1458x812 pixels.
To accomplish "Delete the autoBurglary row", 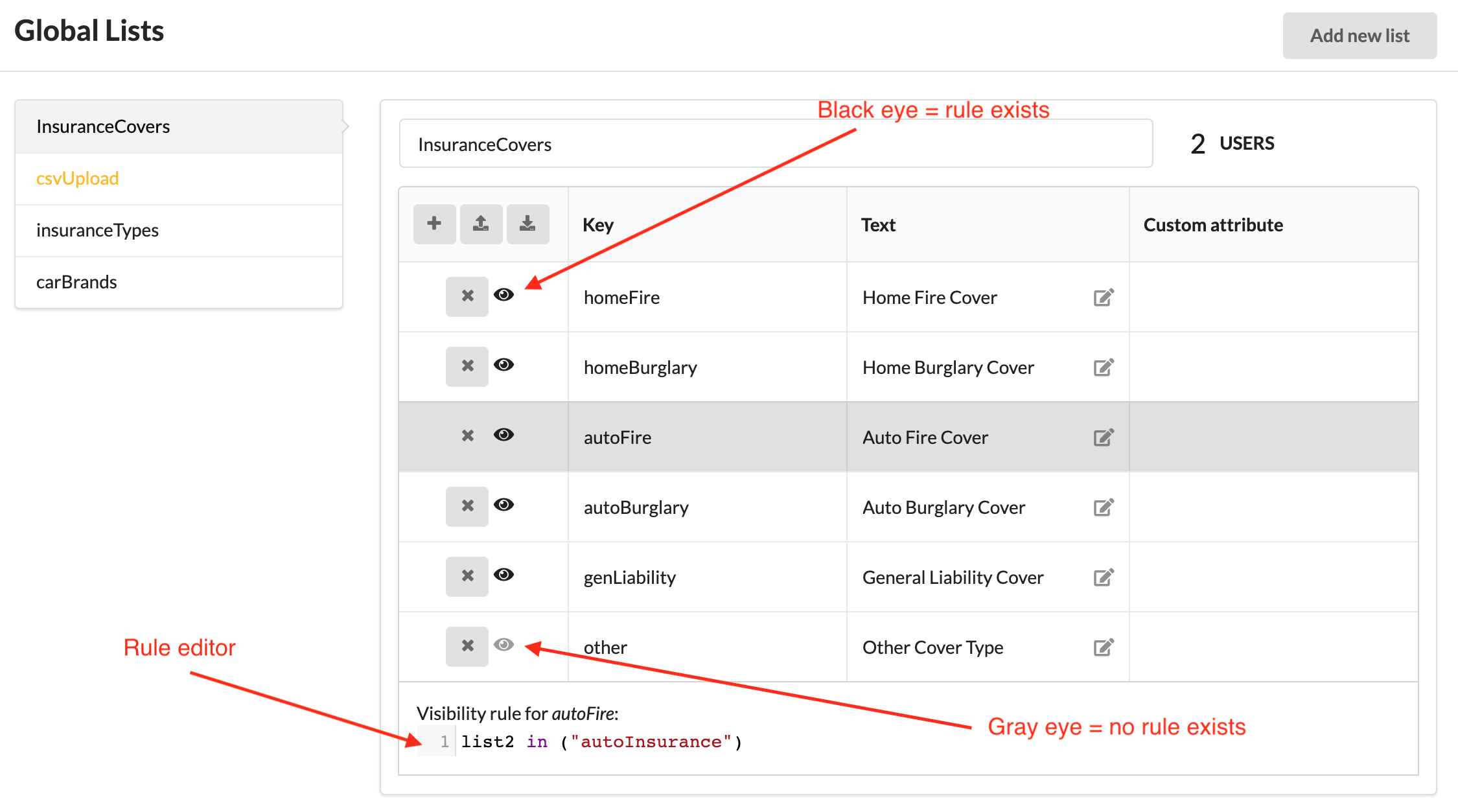I will tap(467, 507).
